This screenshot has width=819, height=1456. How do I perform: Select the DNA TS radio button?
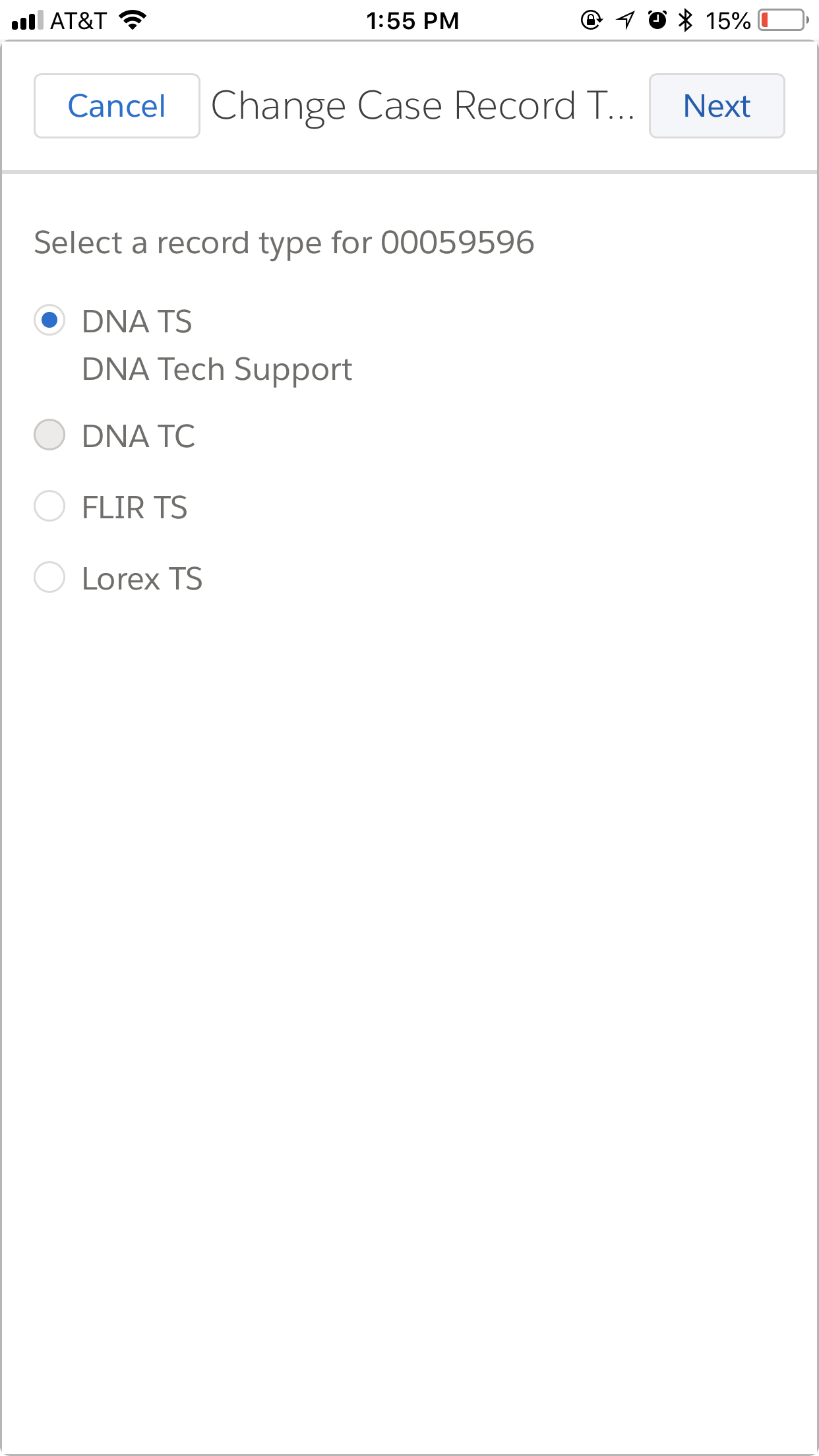pyautogui.click(x=49, y=320)
